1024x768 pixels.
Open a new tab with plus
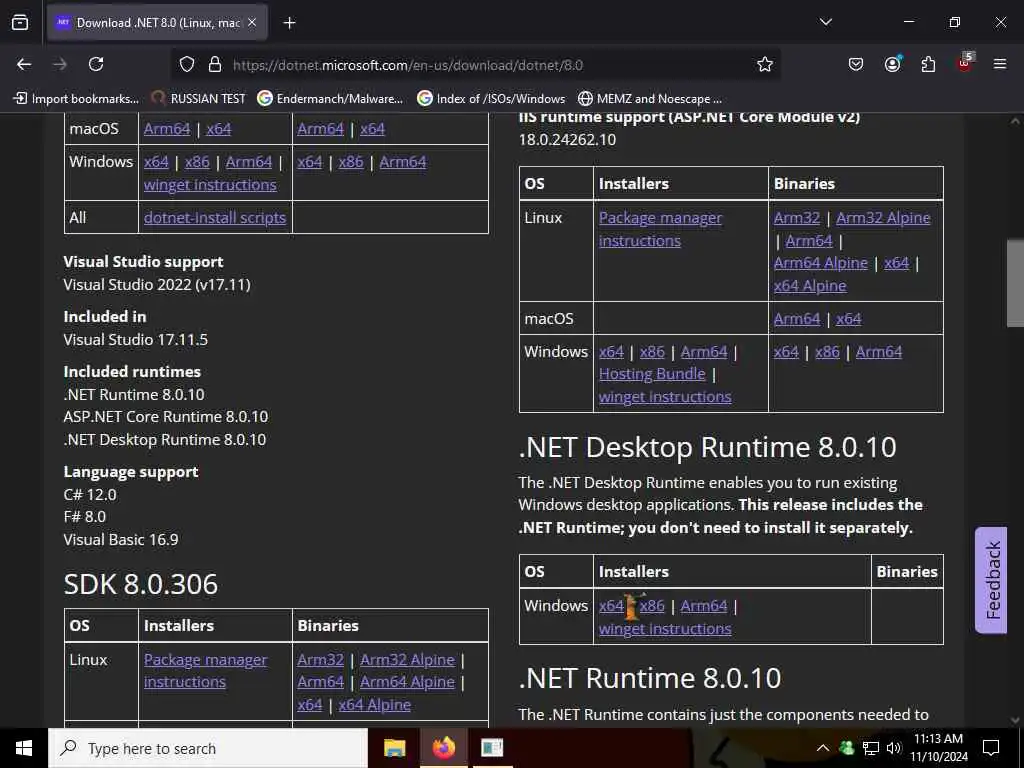coord(289,23)
